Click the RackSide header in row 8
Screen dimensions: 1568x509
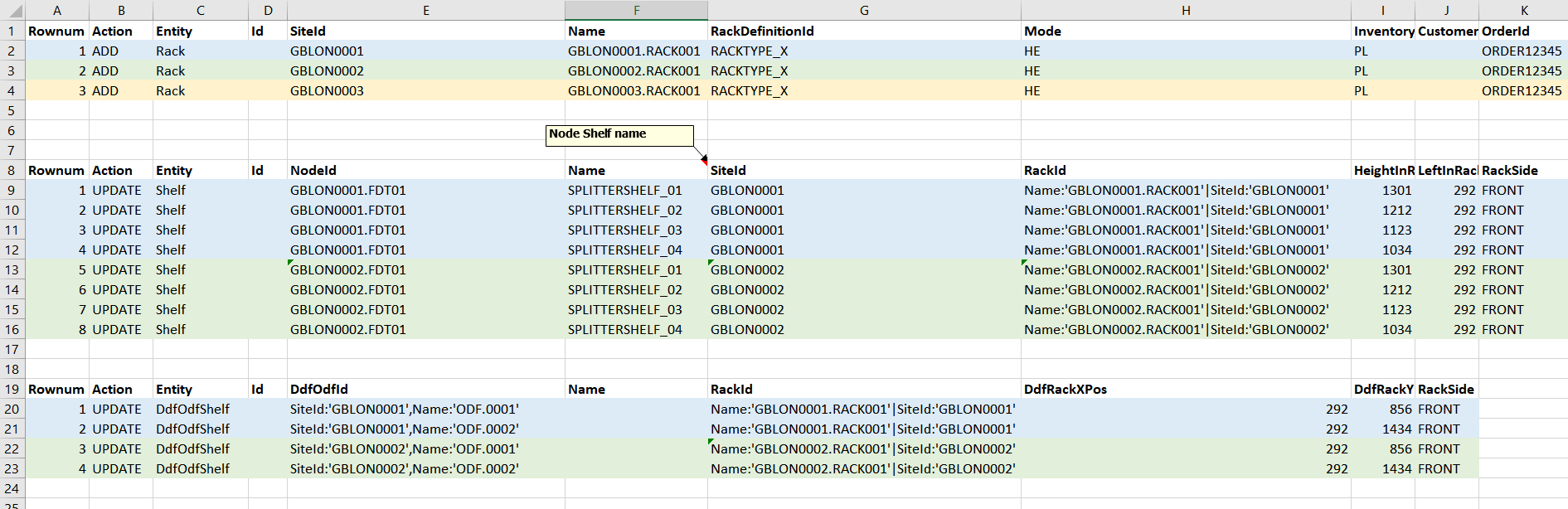coord(1523,170)
